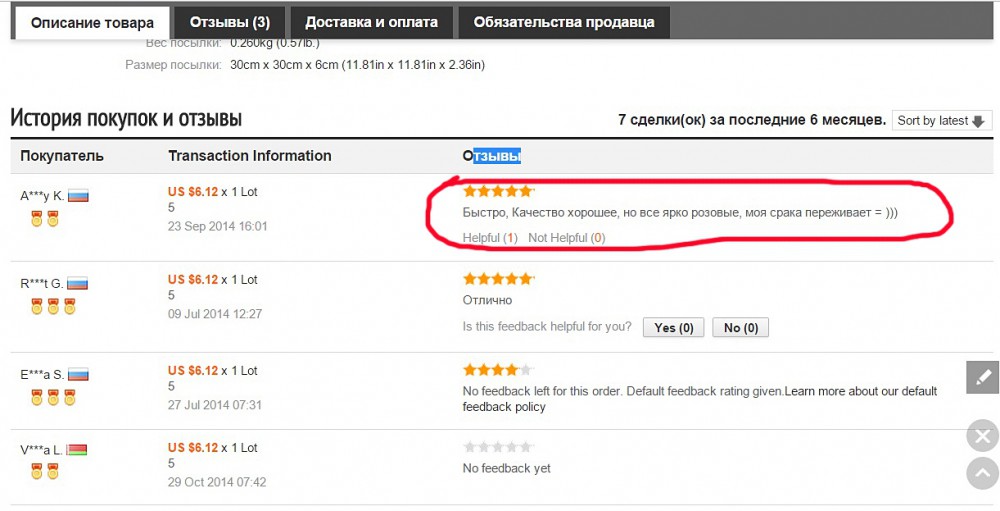The height and width of the screenshot is (511, 1000).
Task: Click the Russian flag beside E***a S.
Action: (x=78, y=374)
